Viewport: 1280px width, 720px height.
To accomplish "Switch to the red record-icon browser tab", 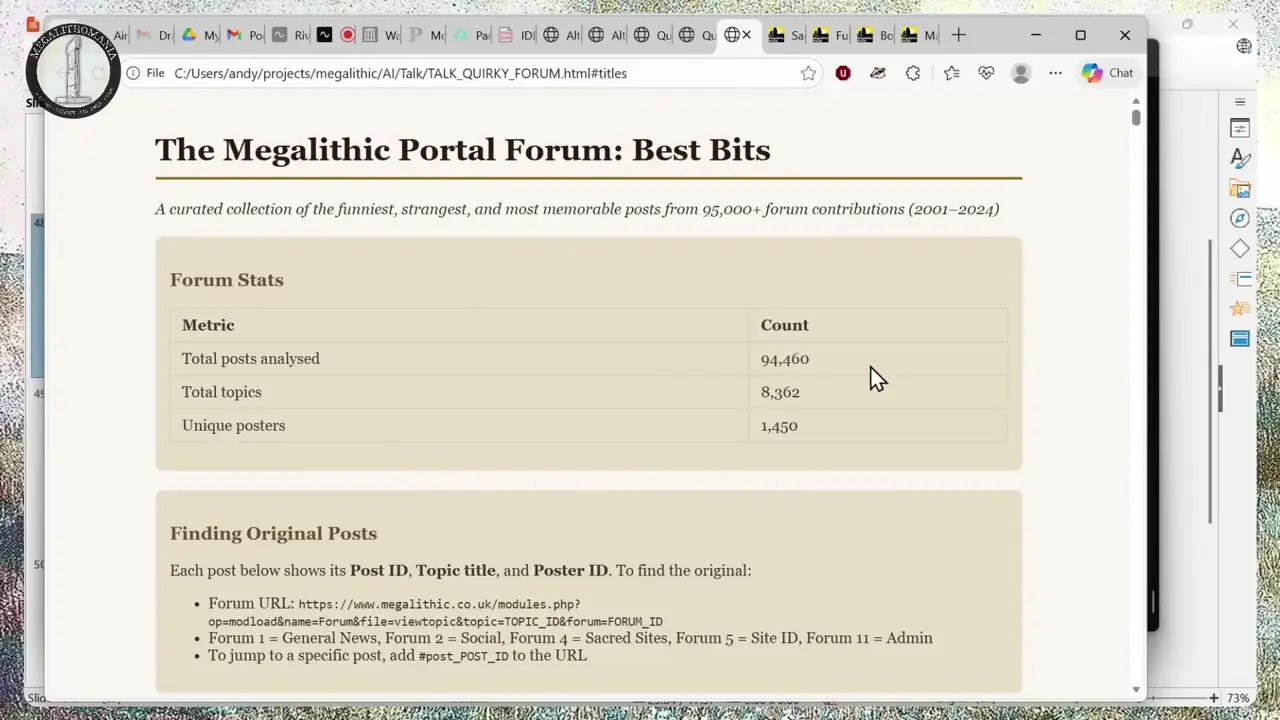I will coord(347,35).
